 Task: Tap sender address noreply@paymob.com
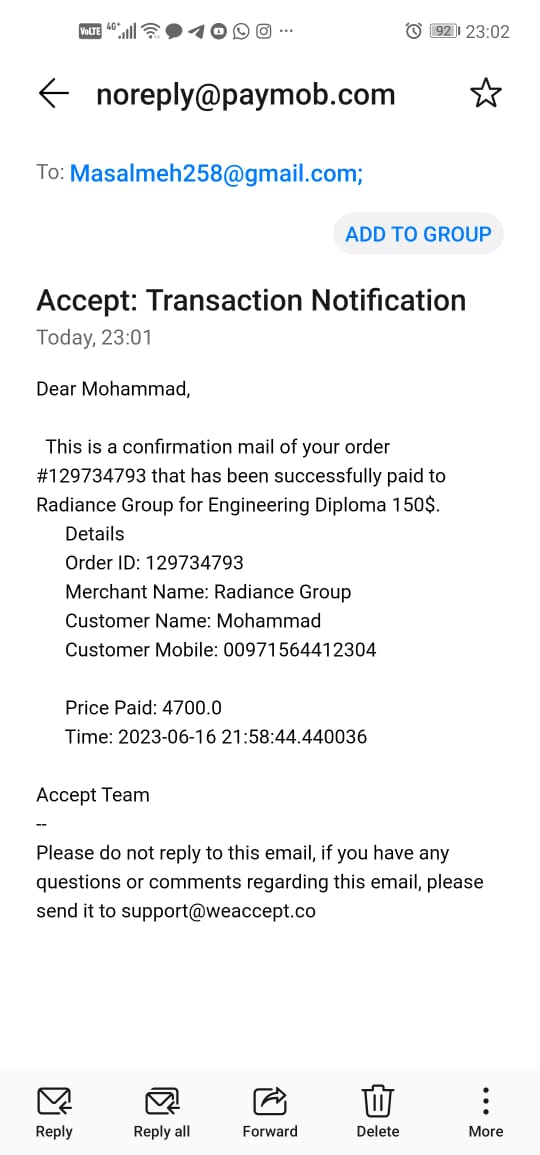(x=246, y=94)
